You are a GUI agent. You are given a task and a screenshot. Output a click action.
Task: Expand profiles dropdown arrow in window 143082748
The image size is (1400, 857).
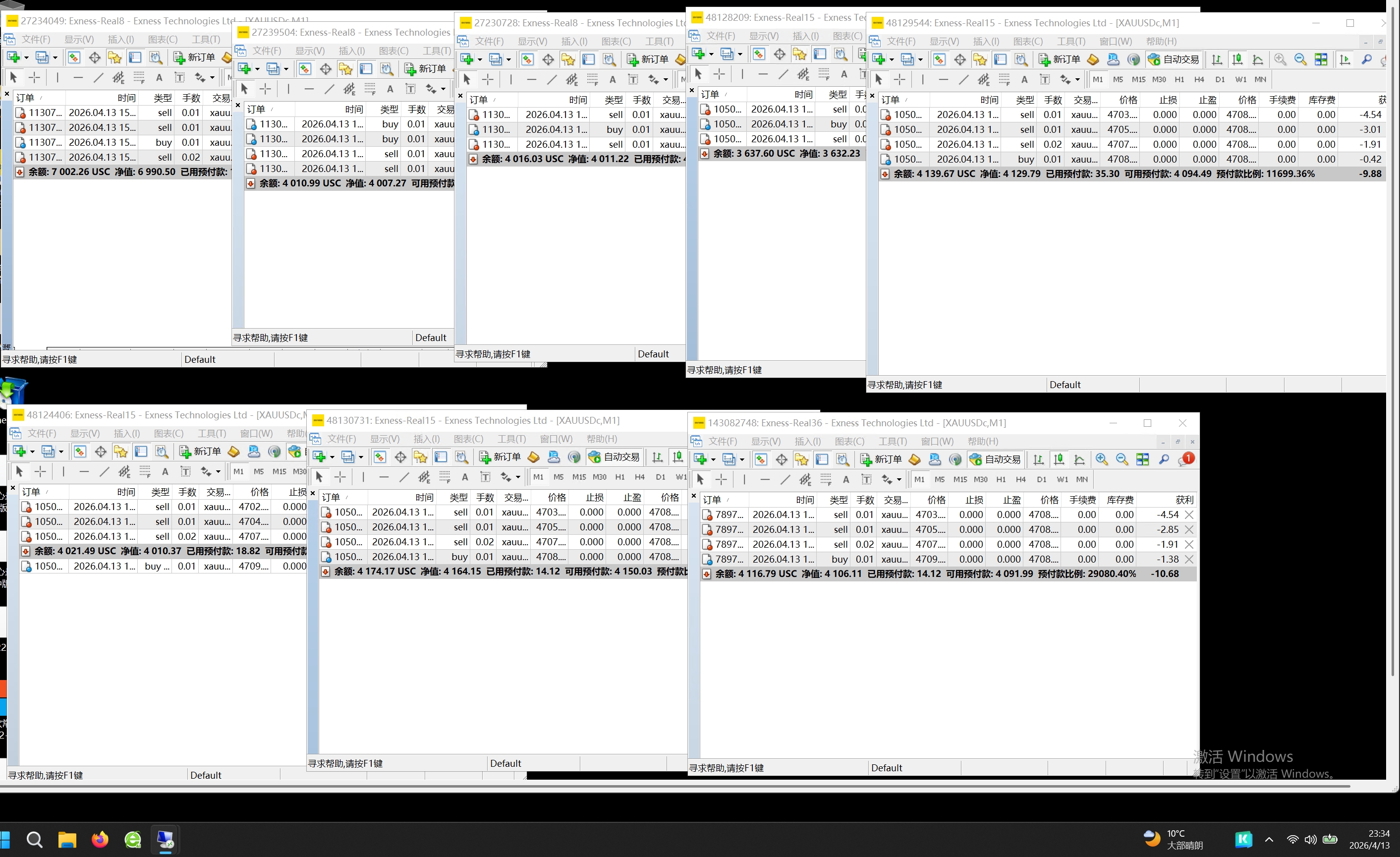741,459
